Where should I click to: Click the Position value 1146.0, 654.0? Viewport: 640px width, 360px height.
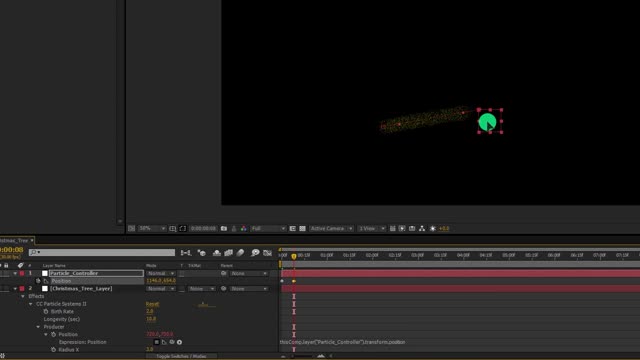[161, 281]
